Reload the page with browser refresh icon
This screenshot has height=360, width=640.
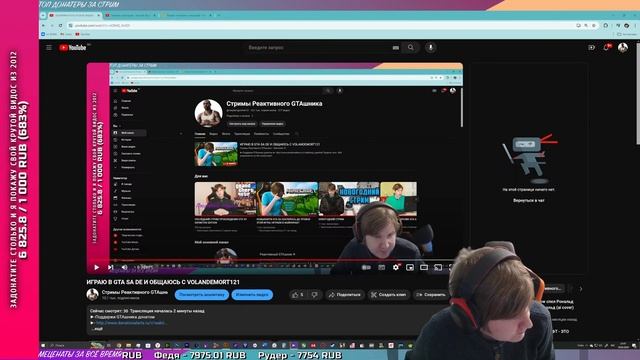pyautogui.click(x=60, y=25)
